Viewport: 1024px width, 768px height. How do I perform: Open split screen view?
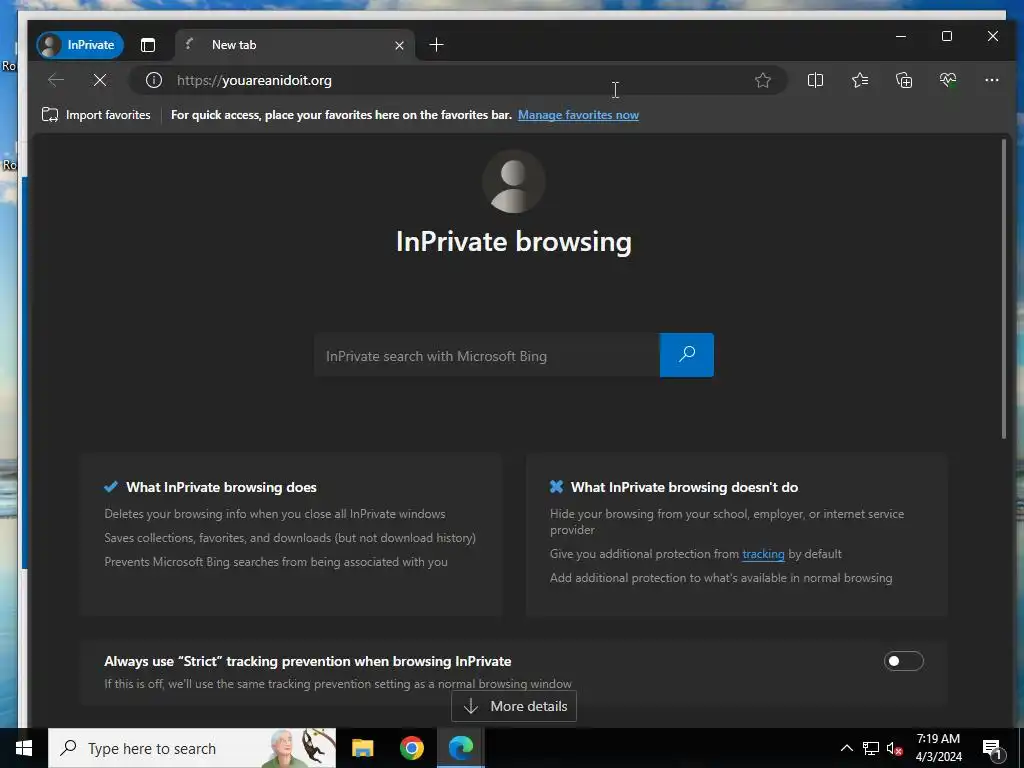815,80
